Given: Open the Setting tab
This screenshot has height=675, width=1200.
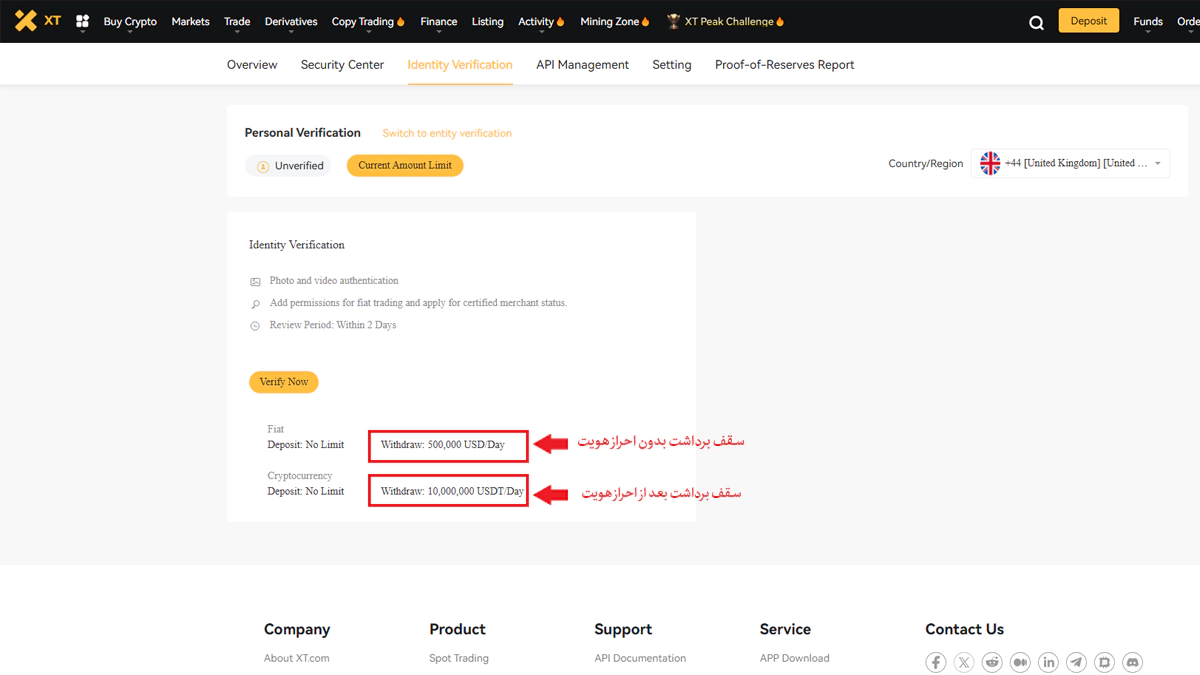Looking at the screenshot, I should click(672, 64).
